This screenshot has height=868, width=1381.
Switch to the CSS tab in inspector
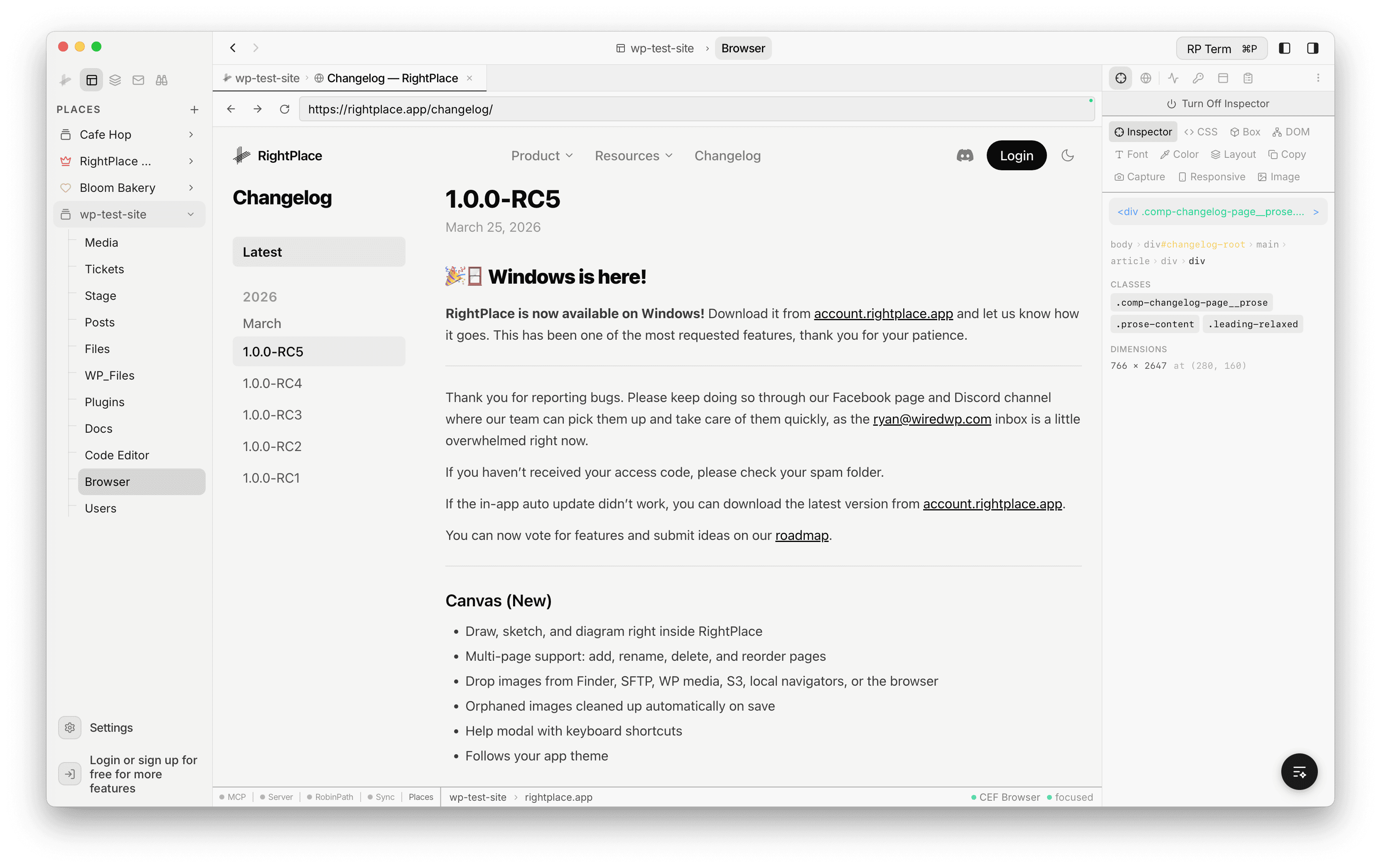tap(1200, 131)
